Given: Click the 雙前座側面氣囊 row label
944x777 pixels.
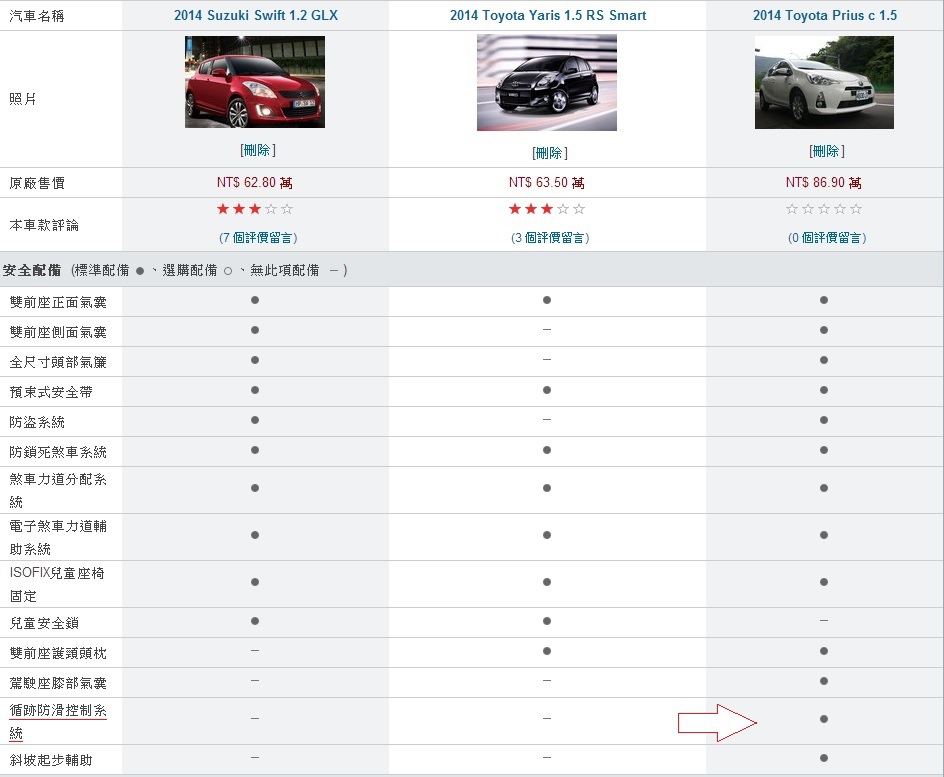Looking at the screenshot, I should point(58,332).
